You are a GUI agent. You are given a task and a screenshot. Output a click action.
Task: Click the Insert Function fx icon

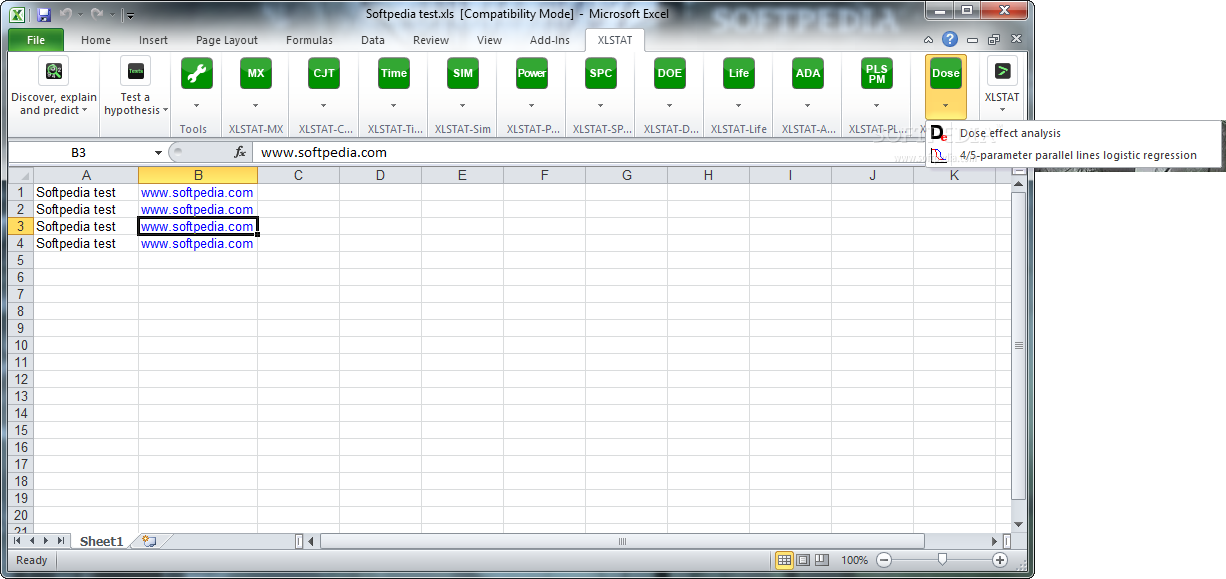pos(240,153)
